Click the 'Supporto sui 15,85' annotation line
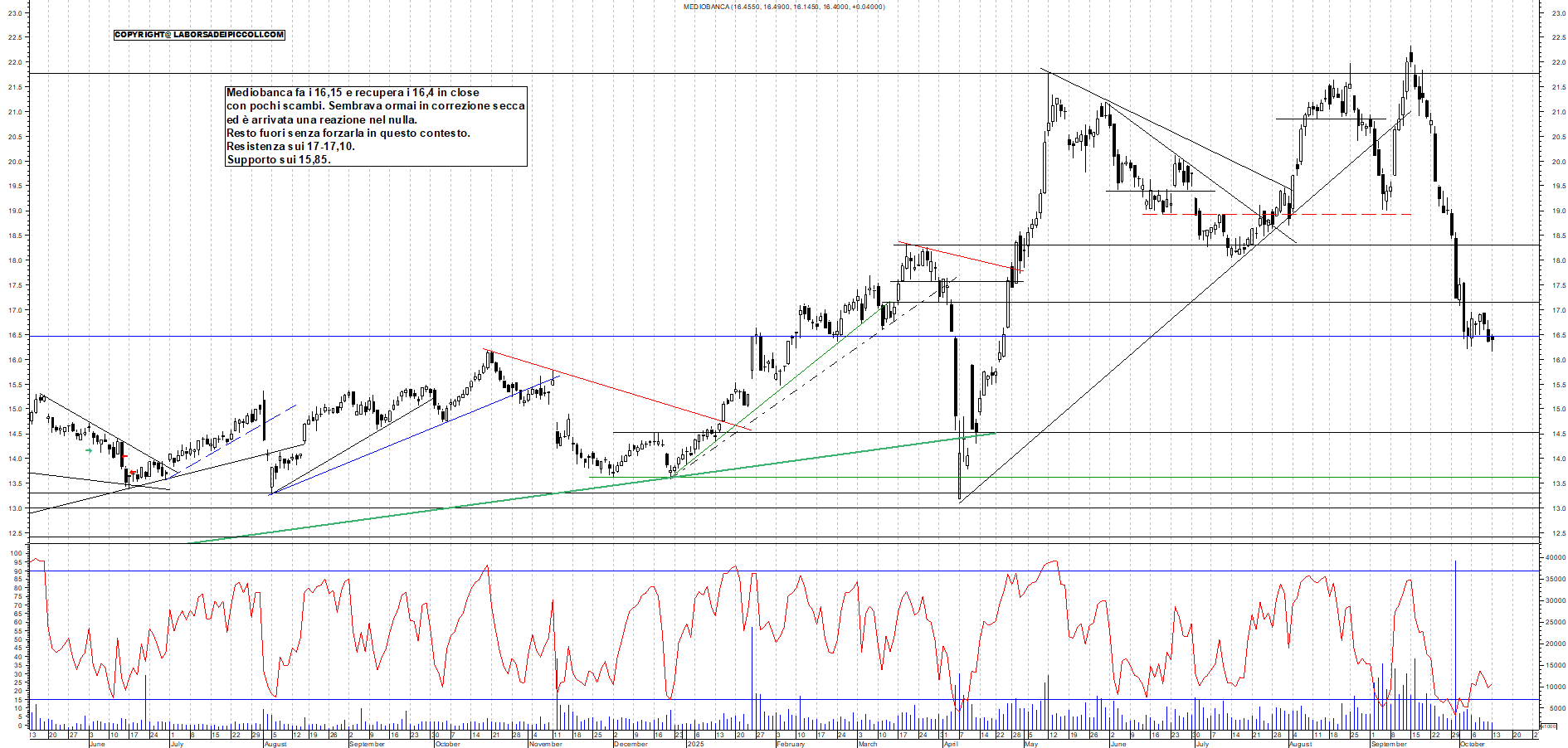1568x748 pixels. coord(279,160)
